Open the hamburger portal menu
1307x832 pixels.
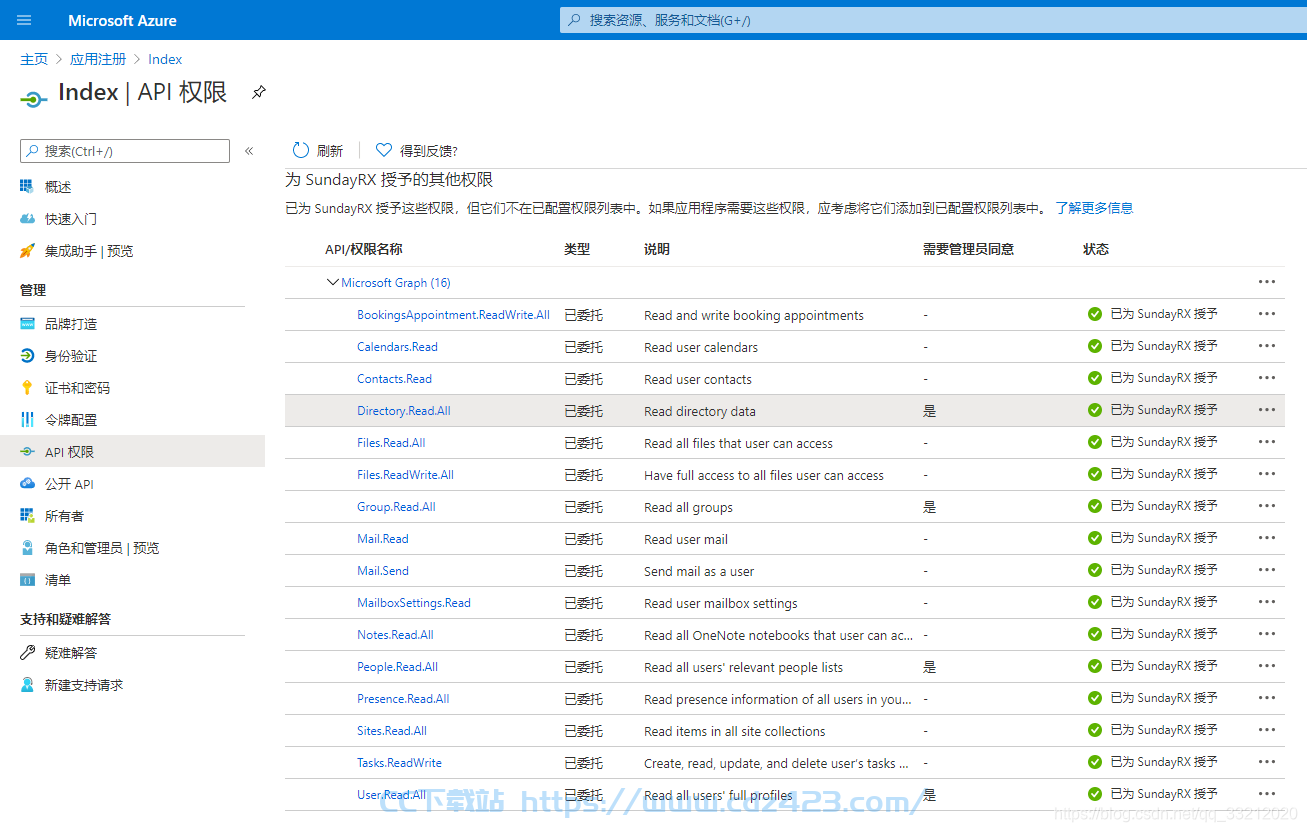tap(24, 20)
